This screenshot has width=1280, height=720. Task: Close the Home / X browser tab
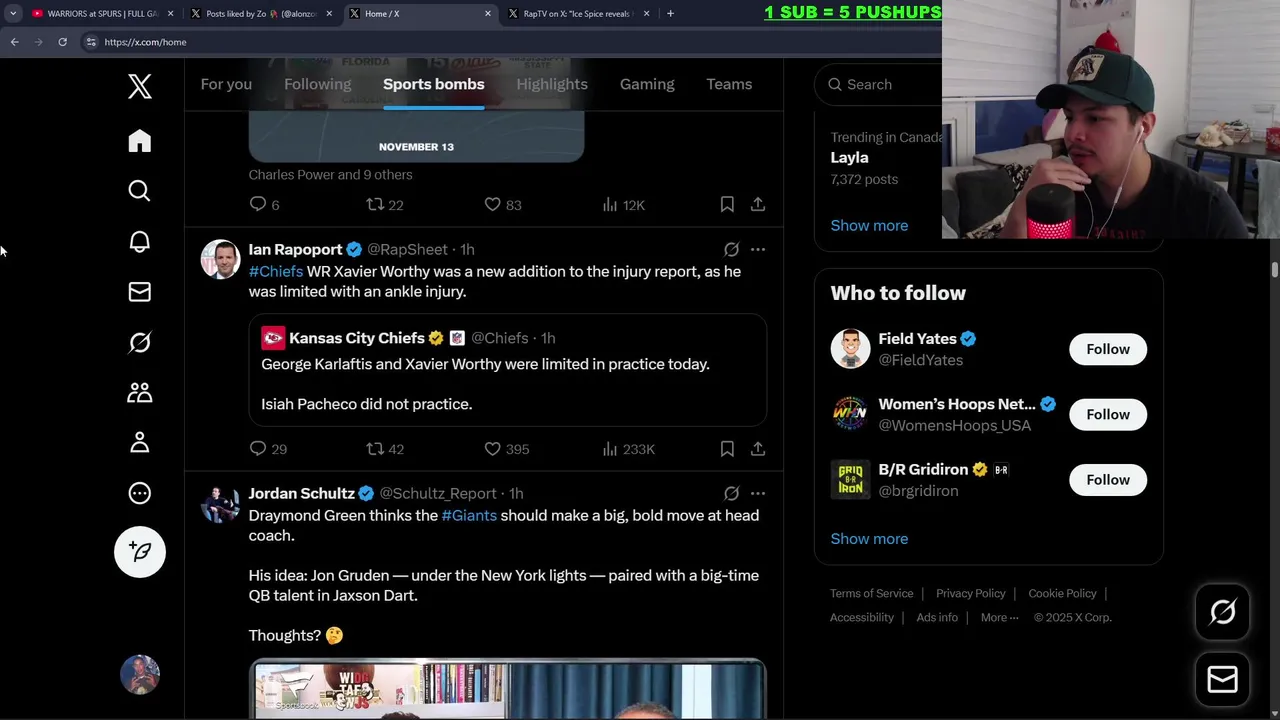tap(488, 14)
